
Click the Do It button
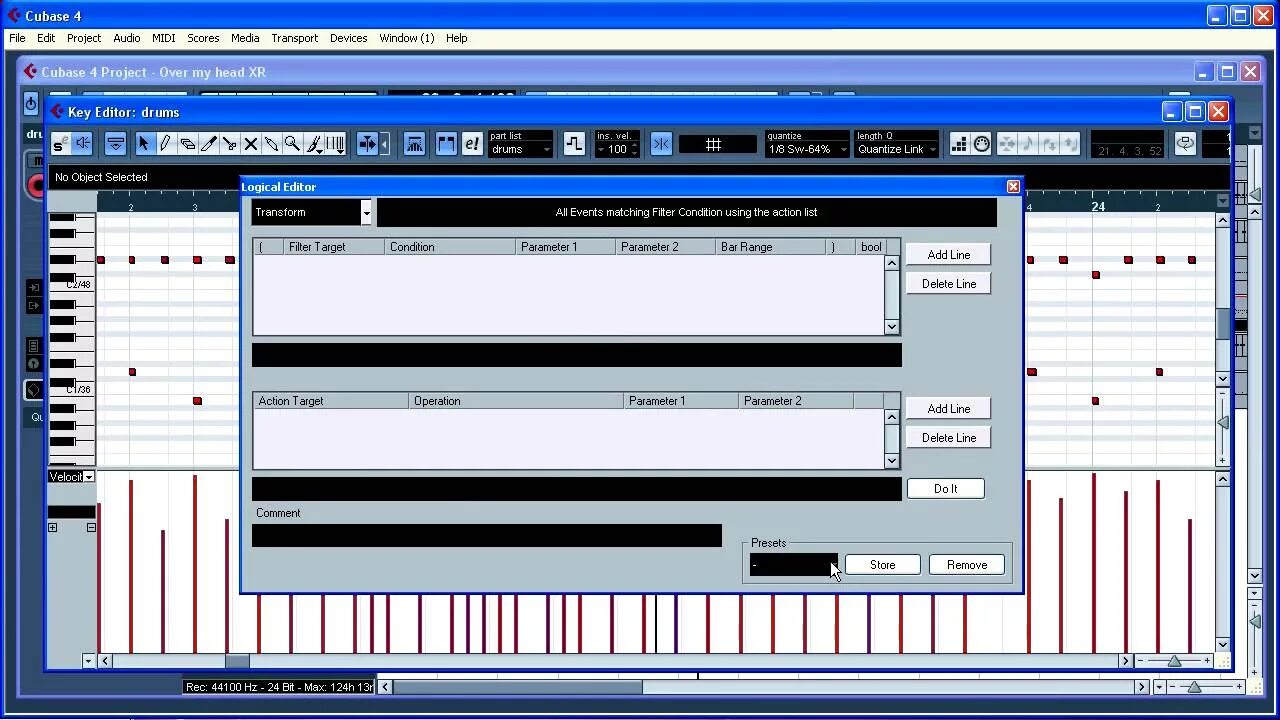(945, 488)
